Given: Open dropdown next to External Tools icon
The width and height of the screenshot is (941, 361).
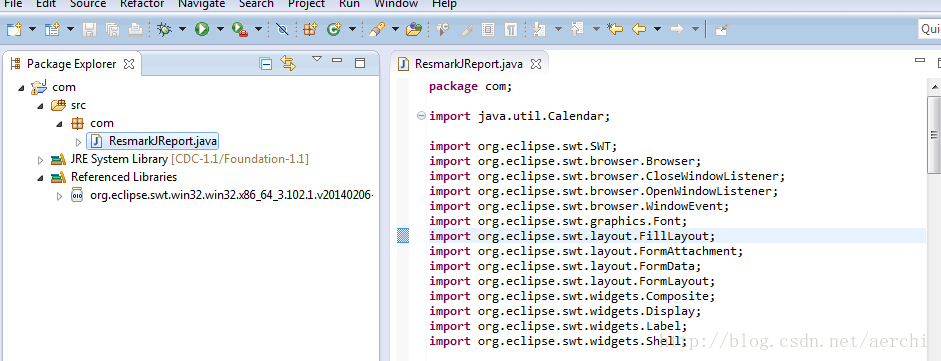Looking at the screenshot, I should [259, 29].
